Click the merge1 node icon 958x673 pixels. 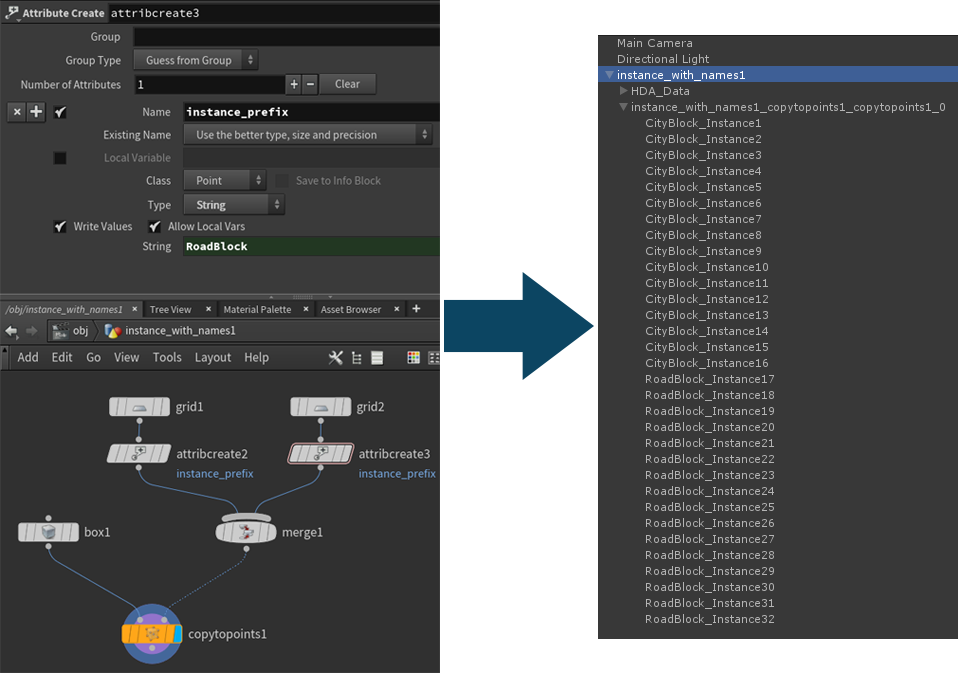pos(245,532)
